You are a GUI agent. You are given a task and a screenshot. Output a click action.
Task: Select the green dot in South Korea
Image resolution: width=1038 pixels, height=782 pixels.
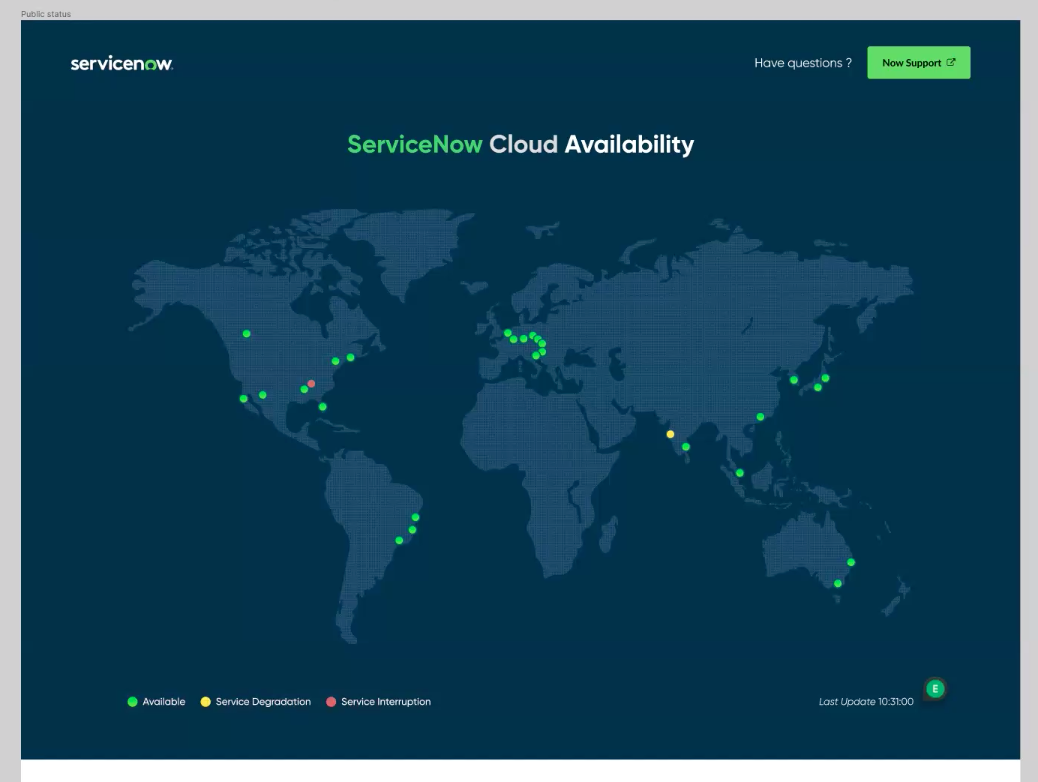(794, 380)
